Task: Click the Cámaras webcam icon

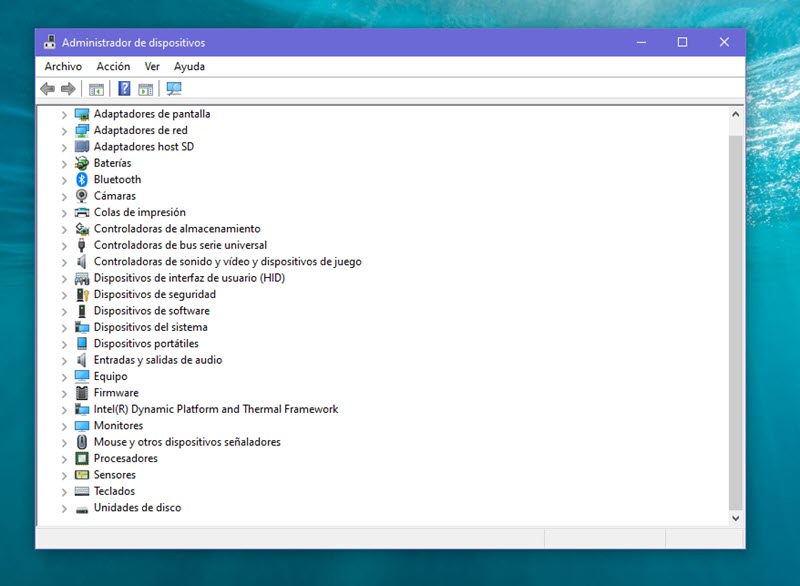Action: [x=82, y=196]
